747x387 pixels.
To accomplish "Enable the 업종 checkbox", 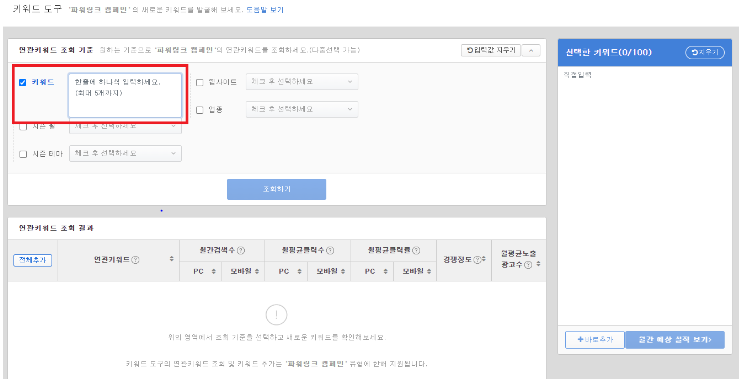I will pos(200,110).
